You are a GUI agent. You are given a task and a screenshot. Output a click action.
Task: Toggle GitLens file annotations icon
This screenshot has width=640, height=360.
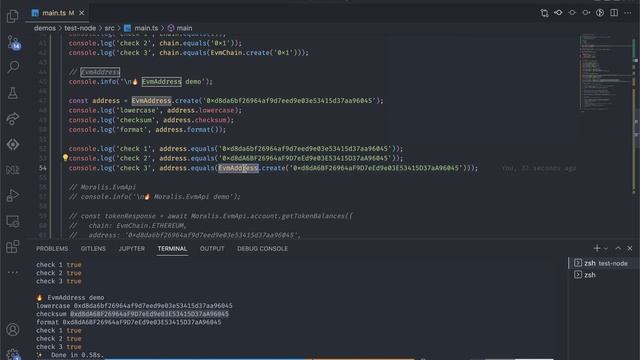point(600,13)
